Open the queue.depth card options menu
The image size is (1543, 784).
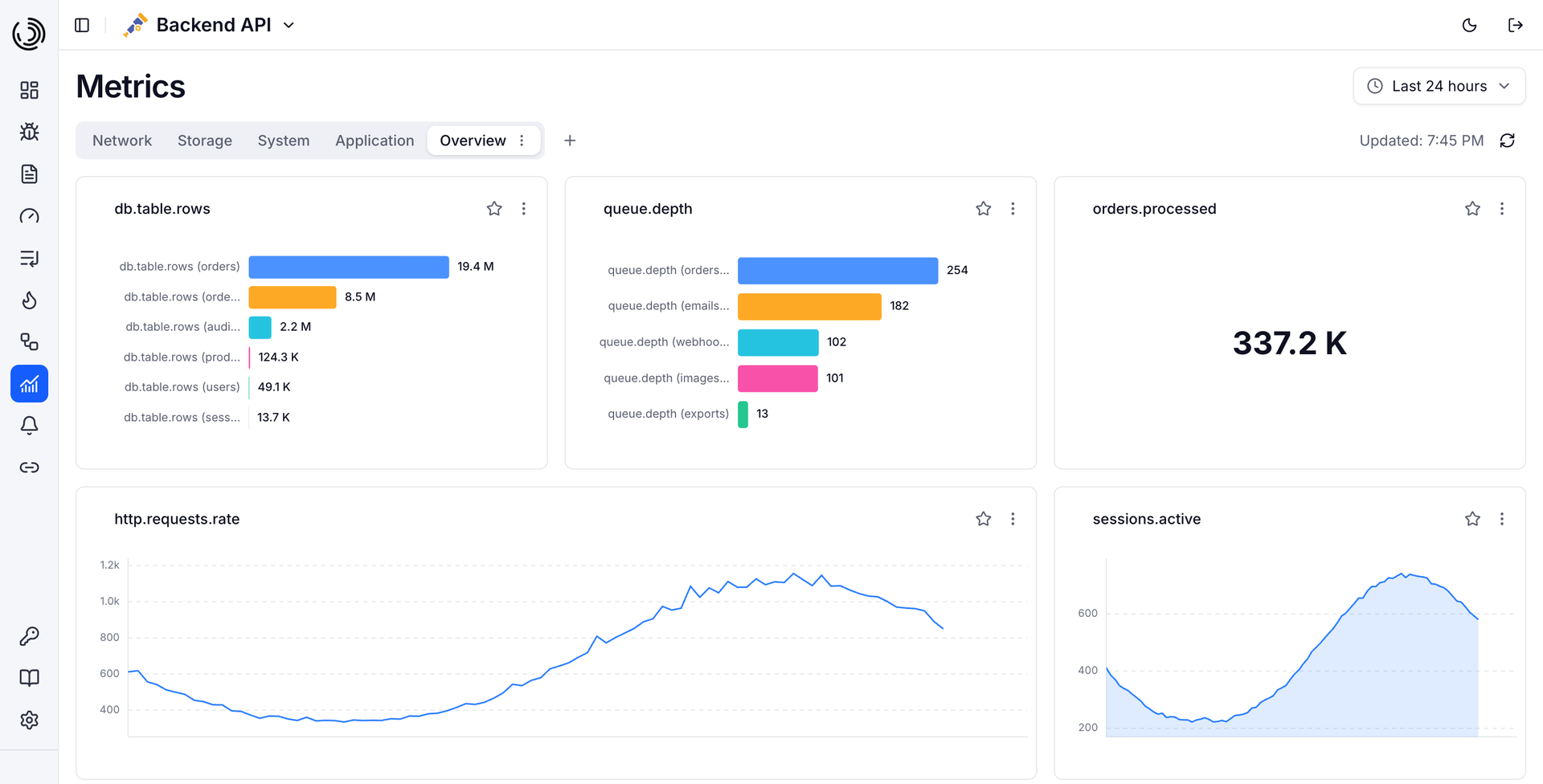[x=1013, y=209]
